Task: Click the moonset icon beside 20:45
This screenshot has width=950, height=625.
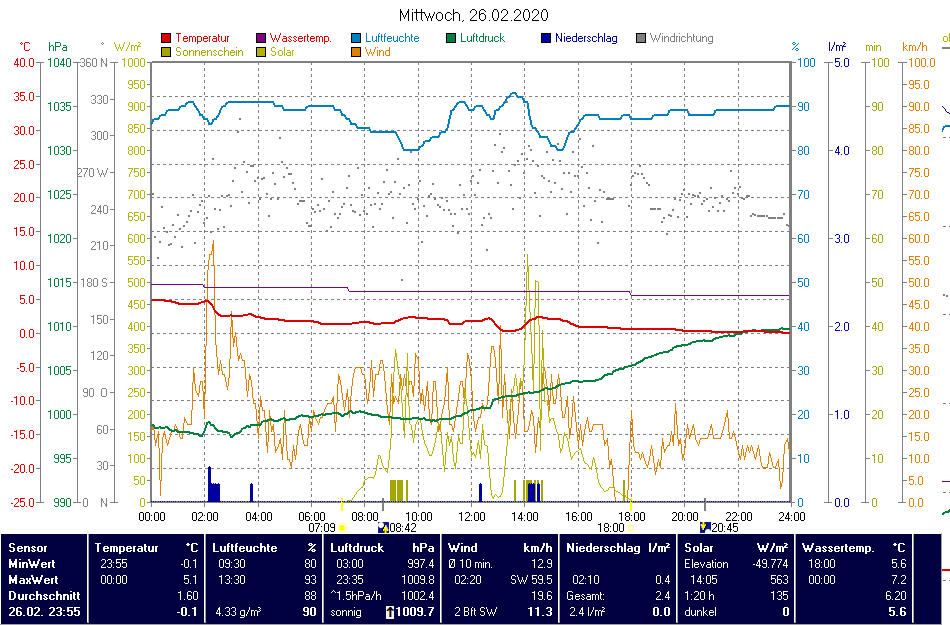Action: pos(705,527)
